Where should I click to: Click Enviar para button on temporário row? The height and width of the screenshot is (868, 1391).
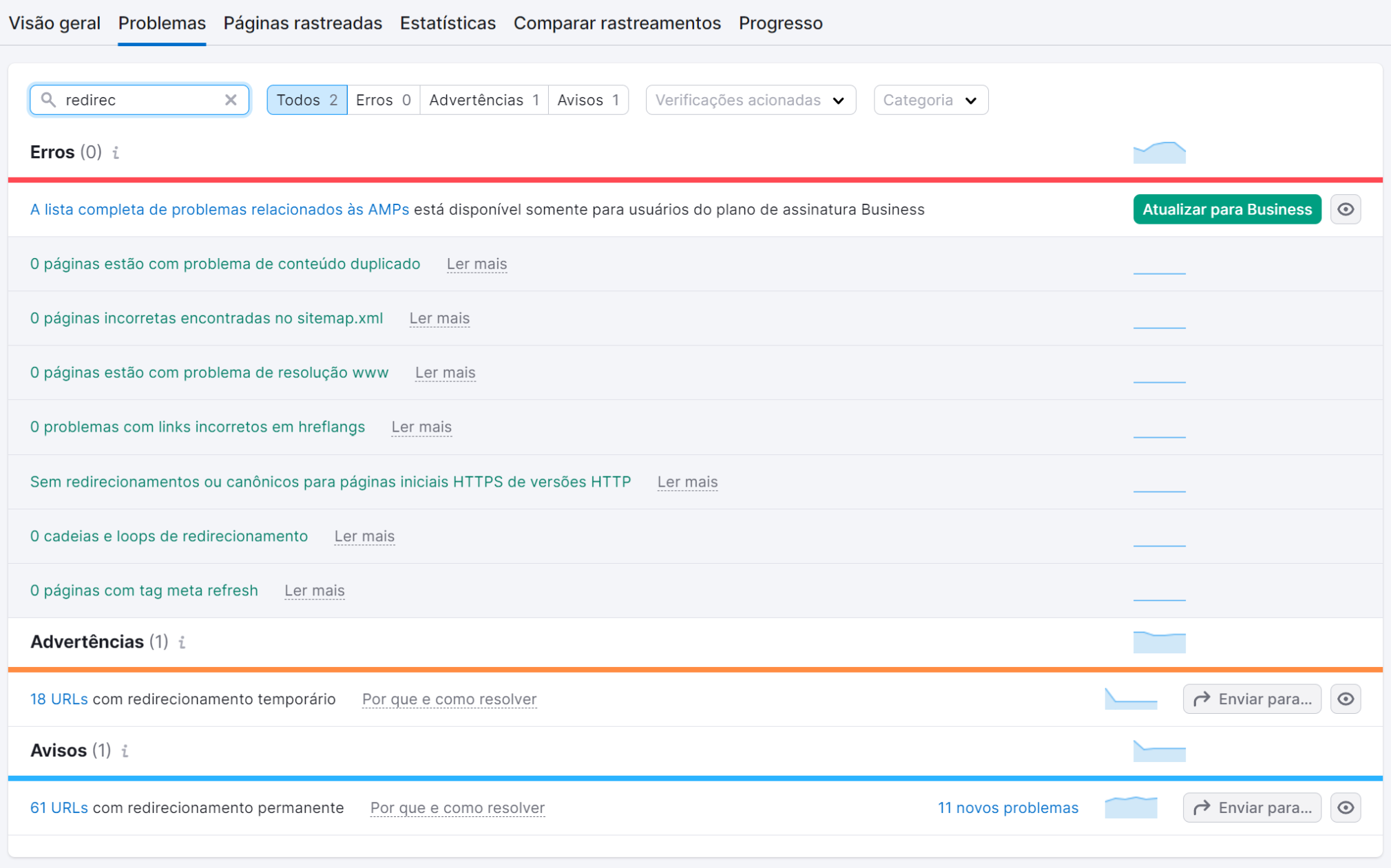pos(1252,699)
